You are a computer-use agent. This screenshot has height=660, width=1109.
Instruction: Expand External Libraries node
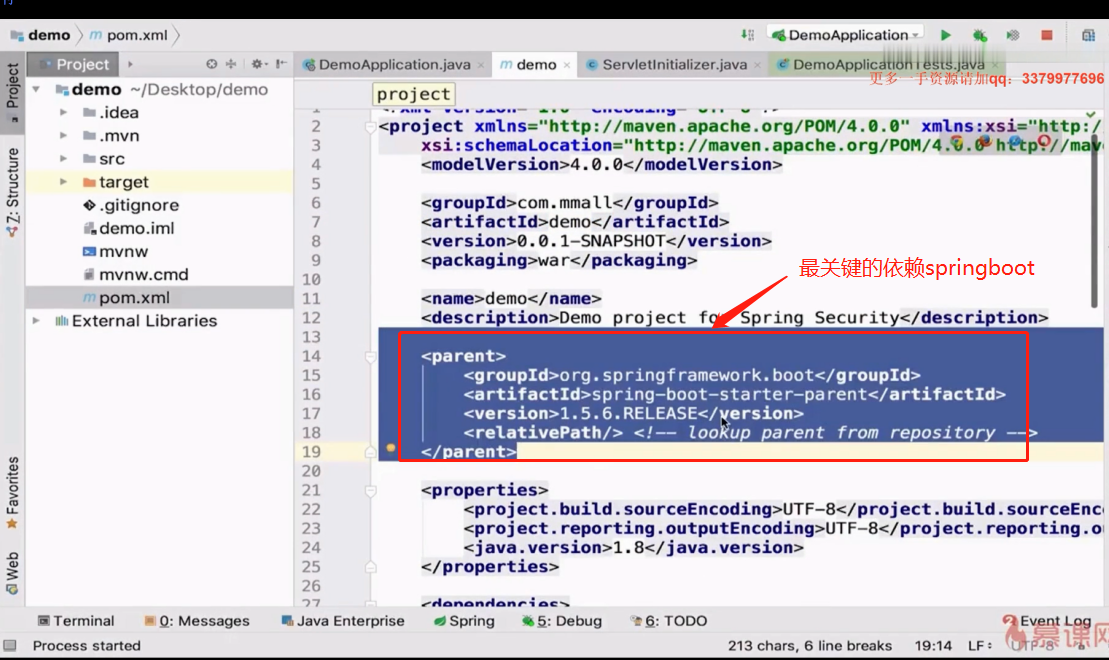(x=36, y=321)
